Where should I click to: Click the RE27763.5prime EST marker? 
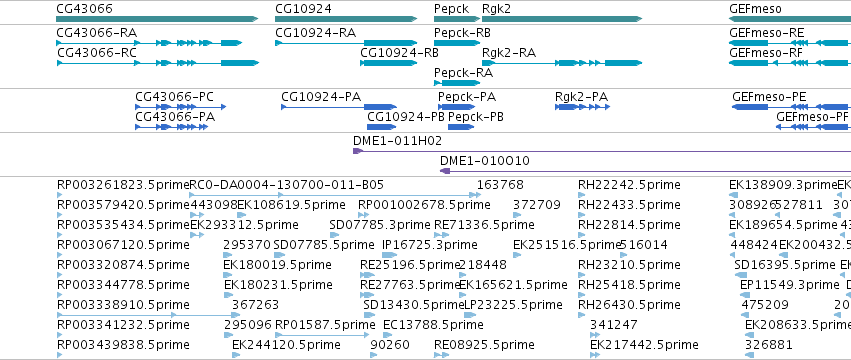click(x=367, y=295)
